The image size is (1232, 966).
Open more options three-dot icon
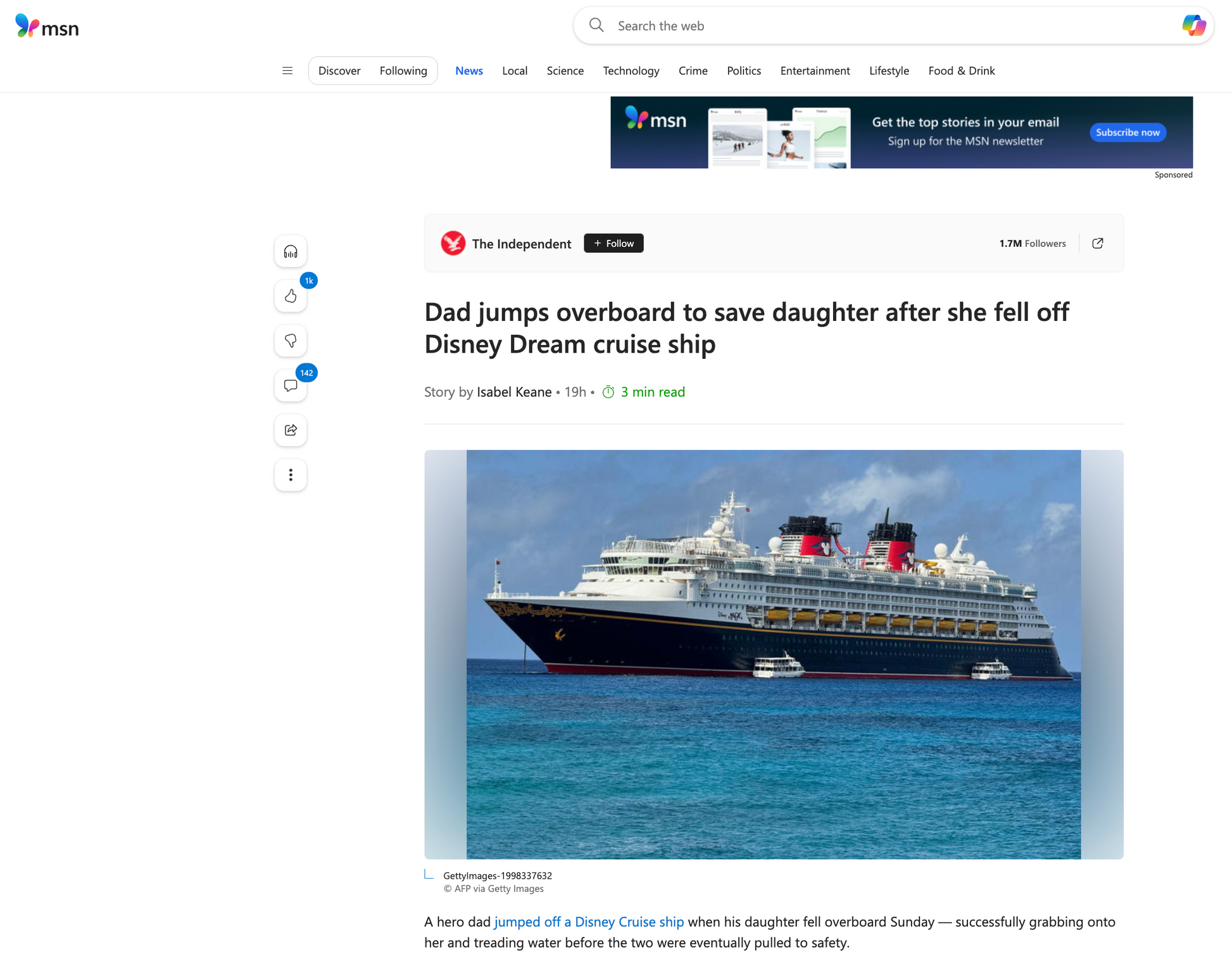click(x=291, y=475)
